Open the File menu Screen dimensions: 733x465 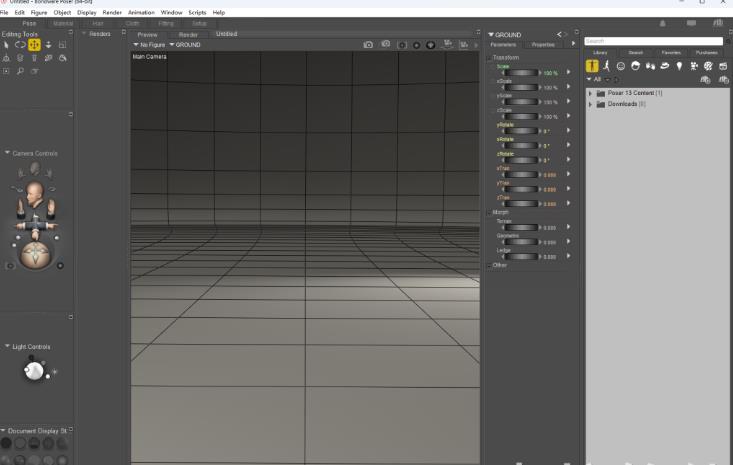(4, 13)
